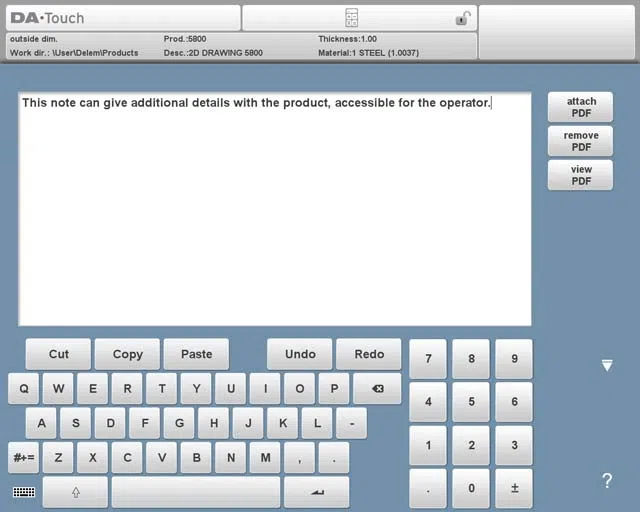The image size is (640, 512).
Task: Tap numeric keypad 0
Action: pos(471,488)
